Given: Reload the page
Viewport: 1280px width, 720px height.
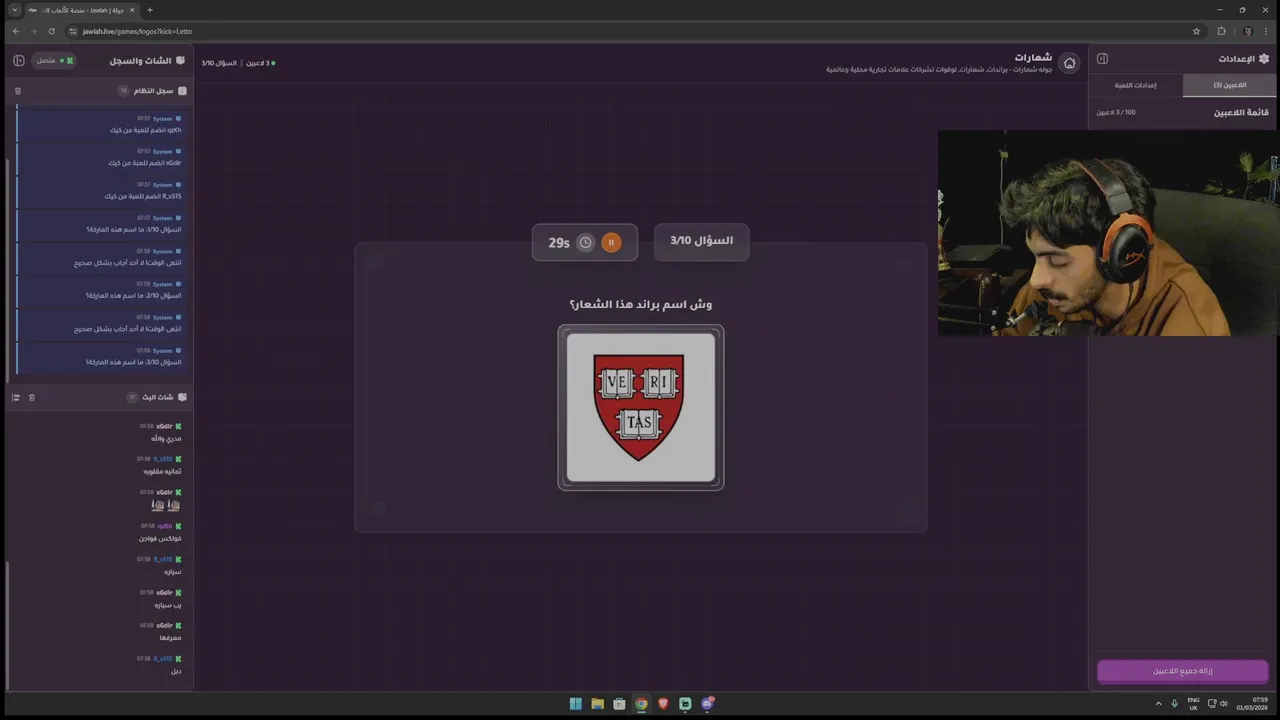Looking at the screenshot, I should pyautogui.click(x=51, y=31).
